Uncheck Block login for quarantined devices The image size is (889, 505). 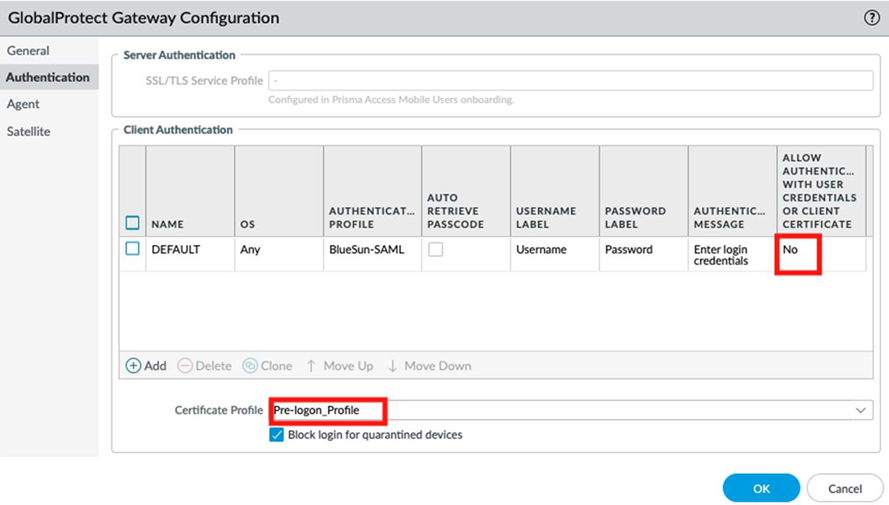pos(277,435)
